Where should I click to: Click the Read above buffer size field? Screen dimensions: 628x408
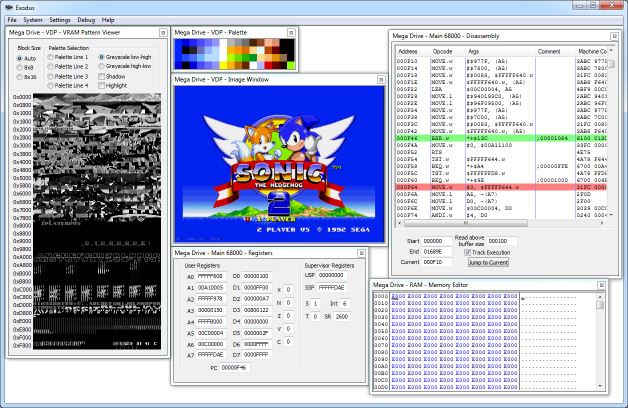502,241
